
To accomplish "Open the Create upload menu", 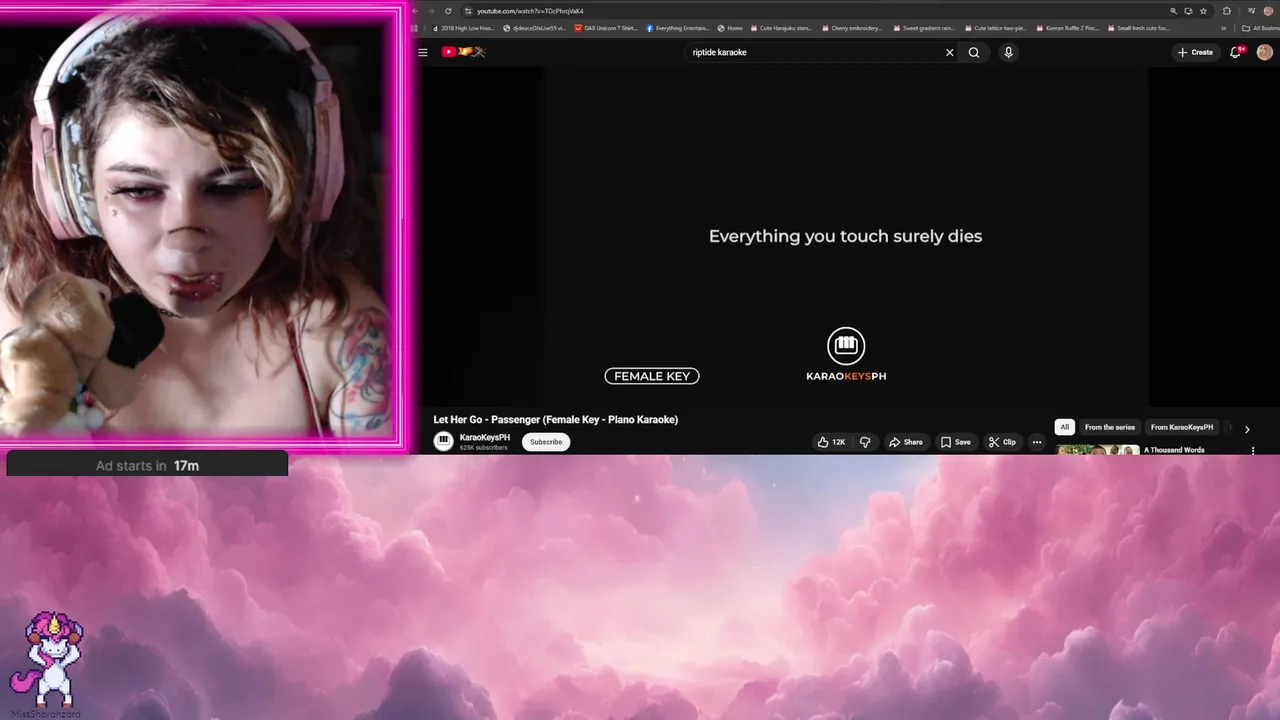I will pyautogui.click(x=1195, y=52).
